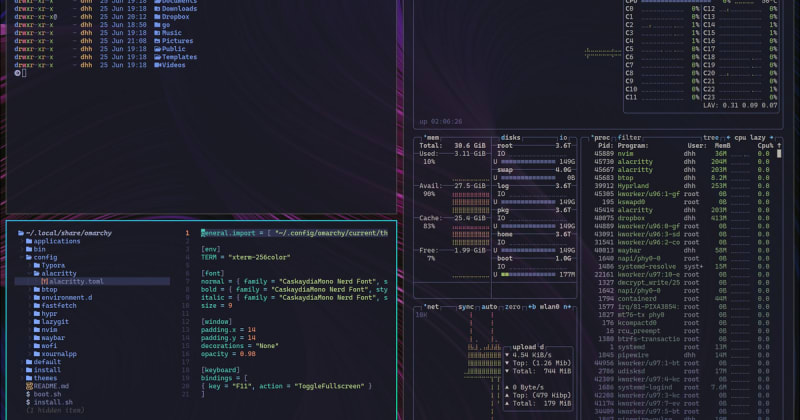Image resolution: width=800 pixels, height=420 pixels.
Task: Click the boot.sh shell script icon
Action: pyautogui.click(x=28, y=394)
